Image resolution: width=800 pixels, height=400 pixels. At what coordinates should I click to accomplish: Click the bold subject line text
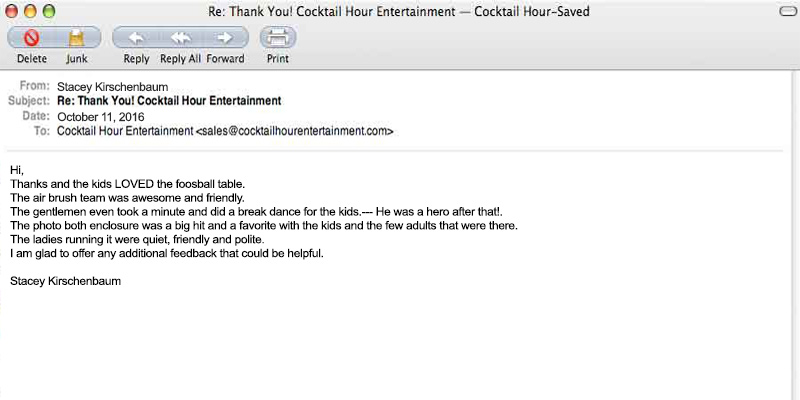pyautogui.click(x=169, y=101)
